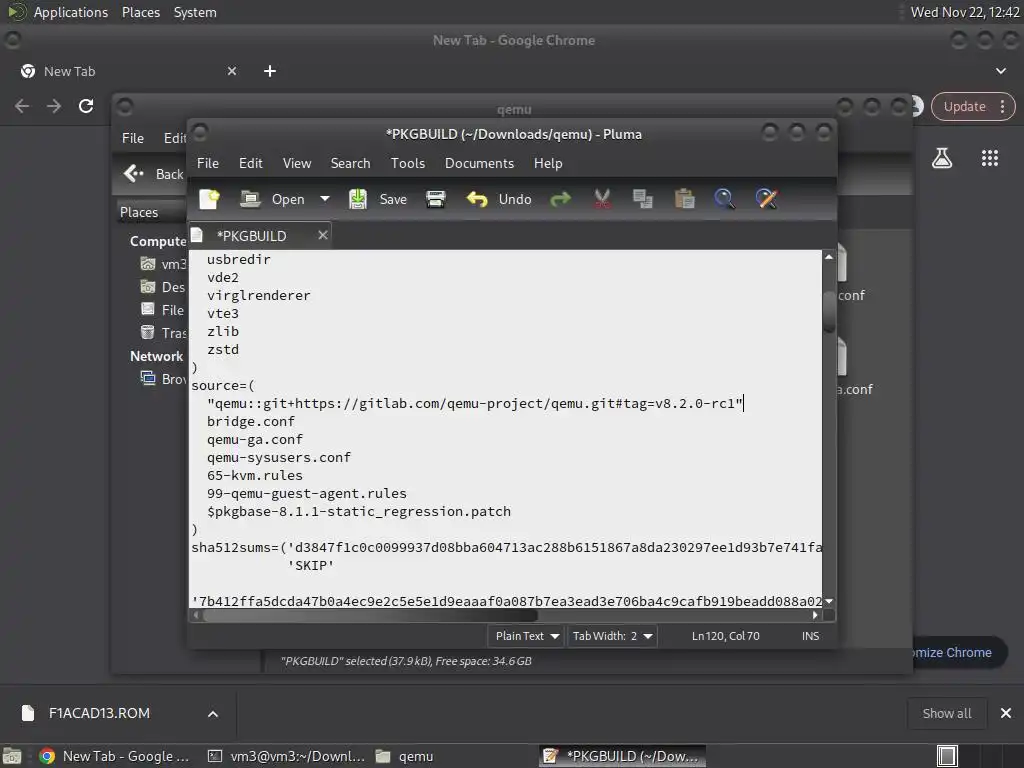
Task: Close the New Tab in Chrome
Action: [x=232, y=71]
